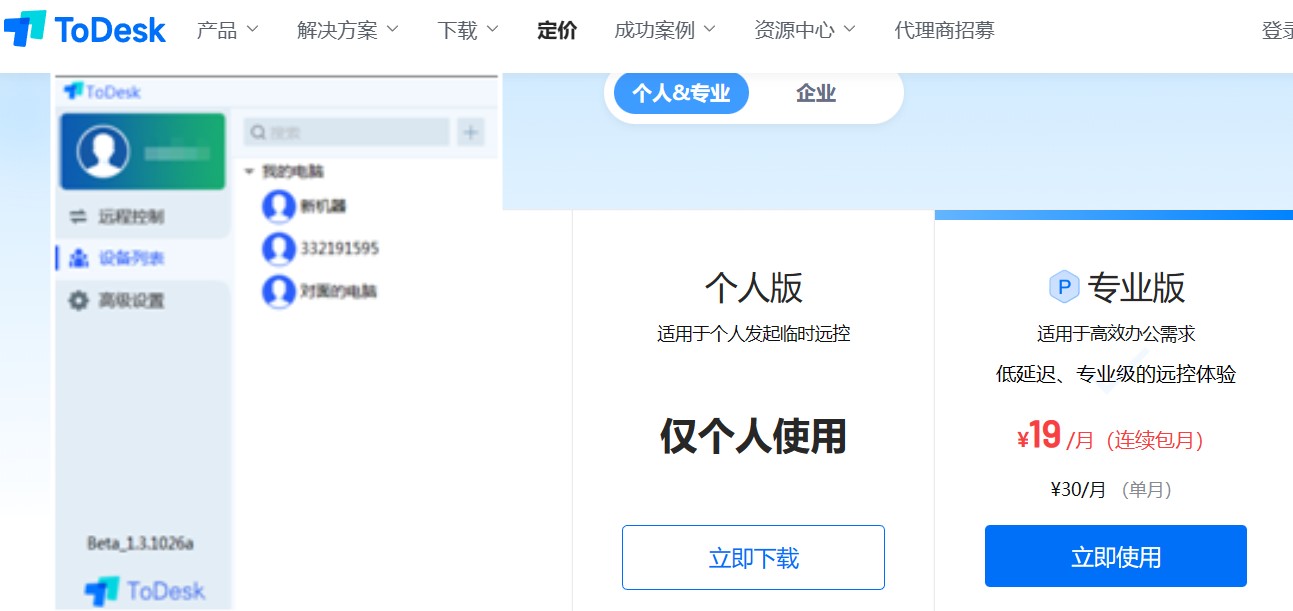Click the device icon for 332191595
The width and height of the screenshot is (1293, 611).
click(278, 249)
